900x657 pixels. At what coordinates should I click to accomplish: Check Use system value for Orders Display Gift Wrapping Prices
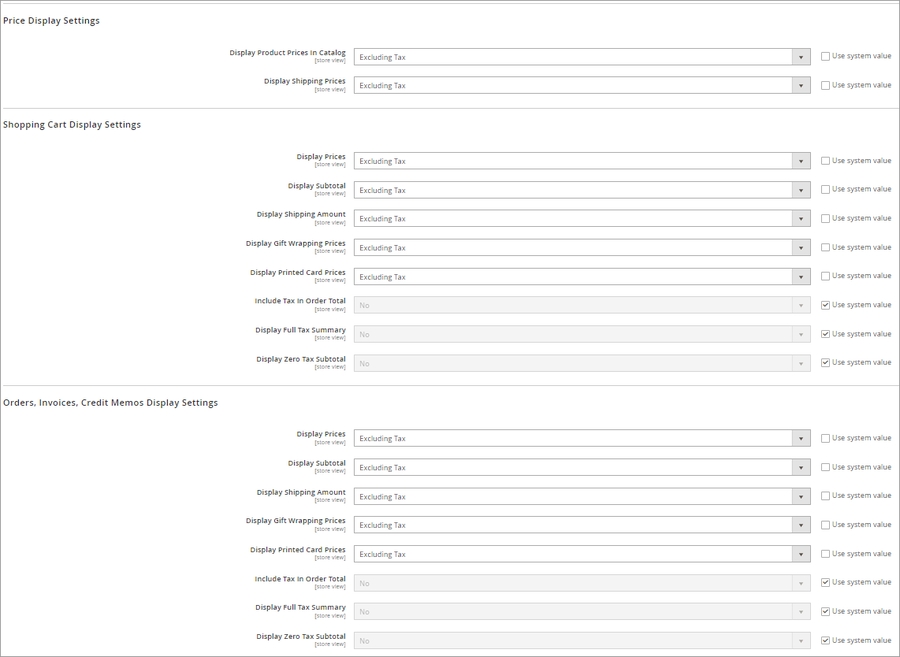coord(825,525)
